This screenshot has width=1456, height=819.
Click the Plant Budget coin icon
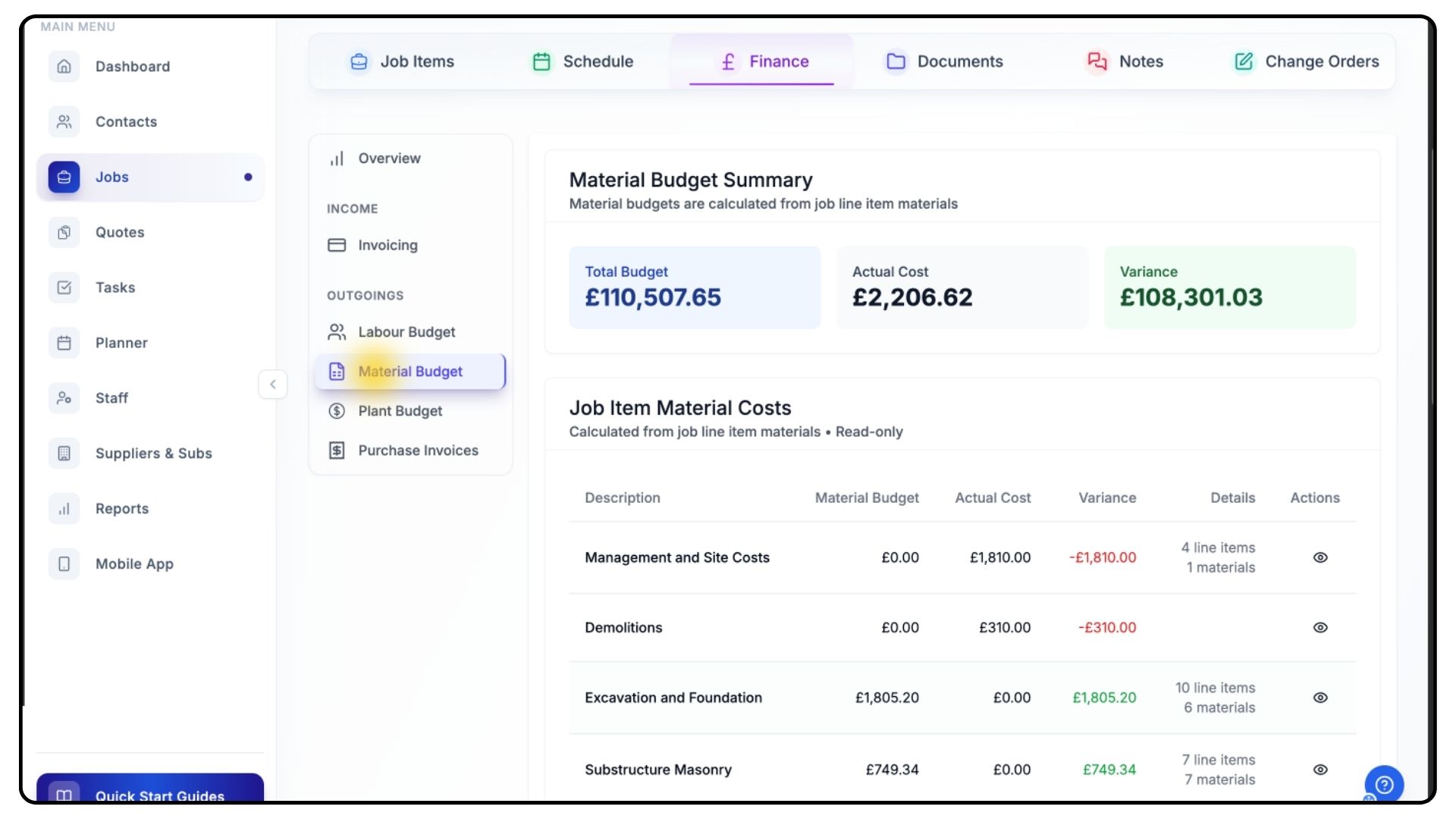337,411
